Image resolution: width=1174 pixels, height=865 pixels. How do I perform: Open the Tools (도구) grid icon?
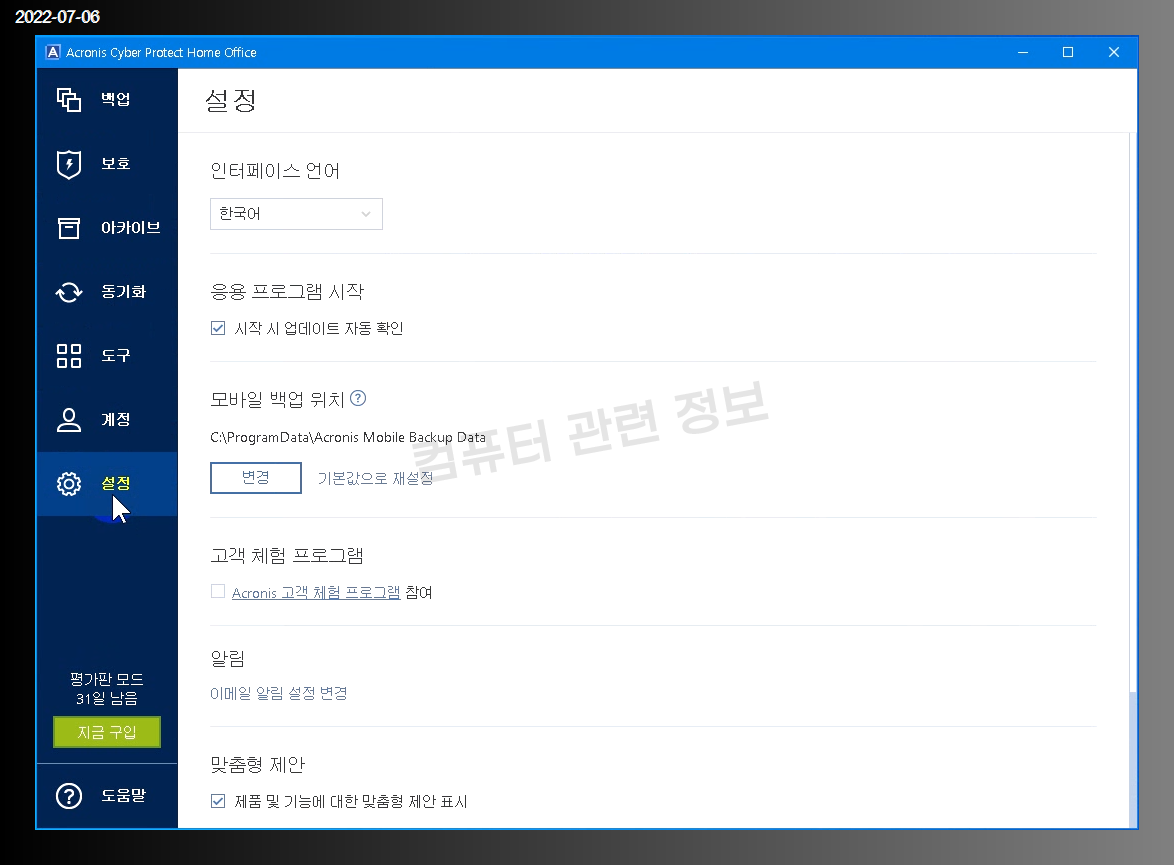[x=69, y=356]
